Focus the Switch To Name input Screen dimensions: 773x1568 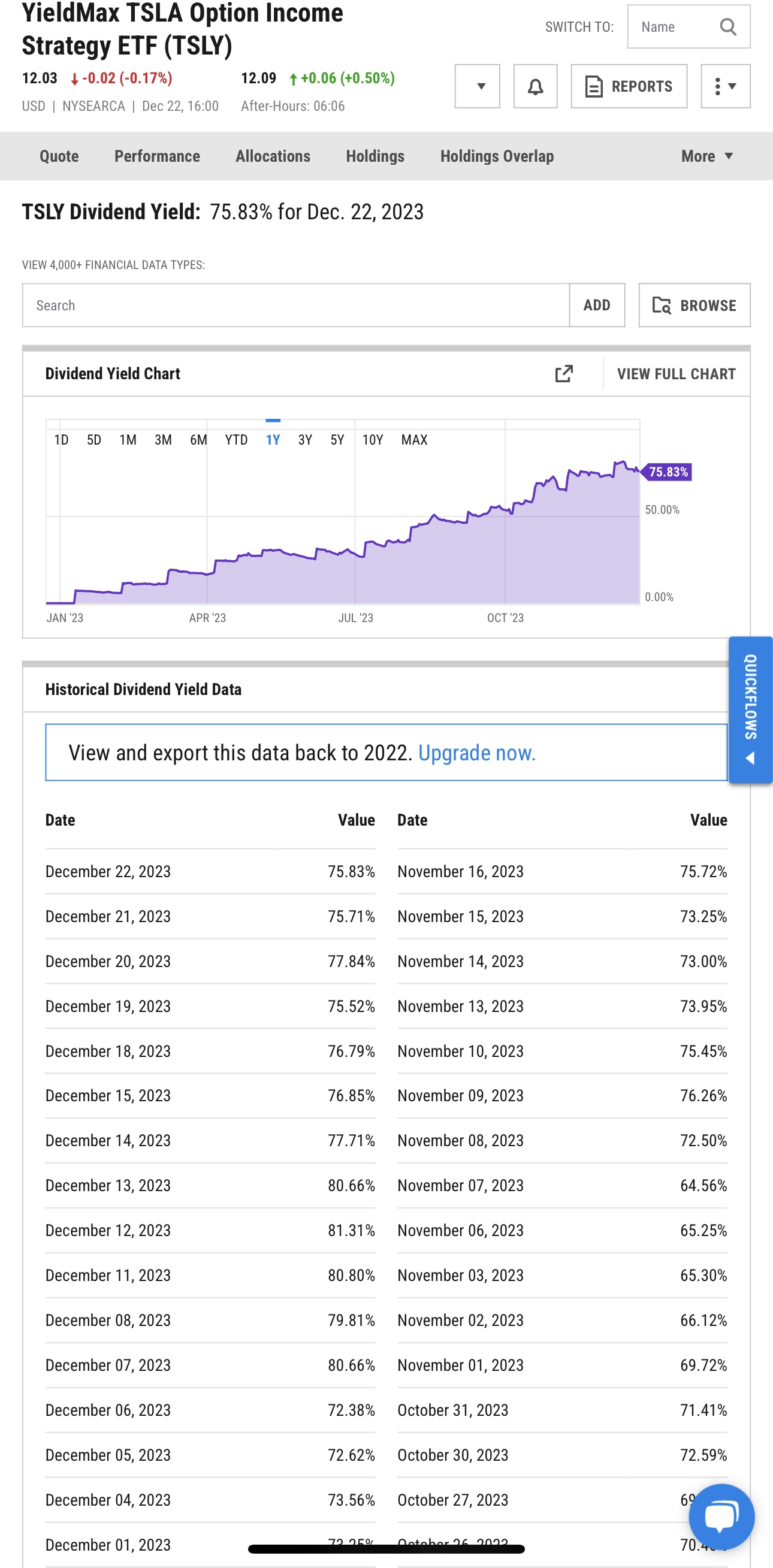(689, 27)
